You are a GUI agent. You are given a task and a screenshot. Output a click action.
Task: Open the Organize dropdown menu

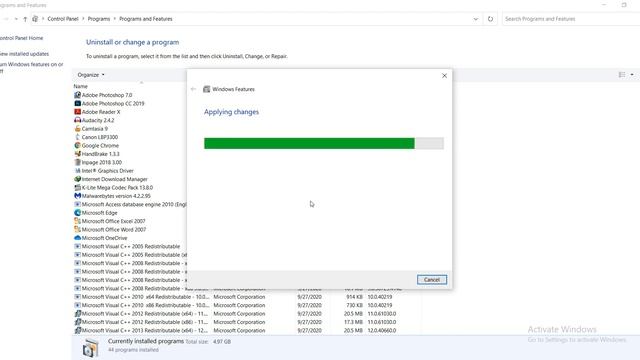(91, 75)
